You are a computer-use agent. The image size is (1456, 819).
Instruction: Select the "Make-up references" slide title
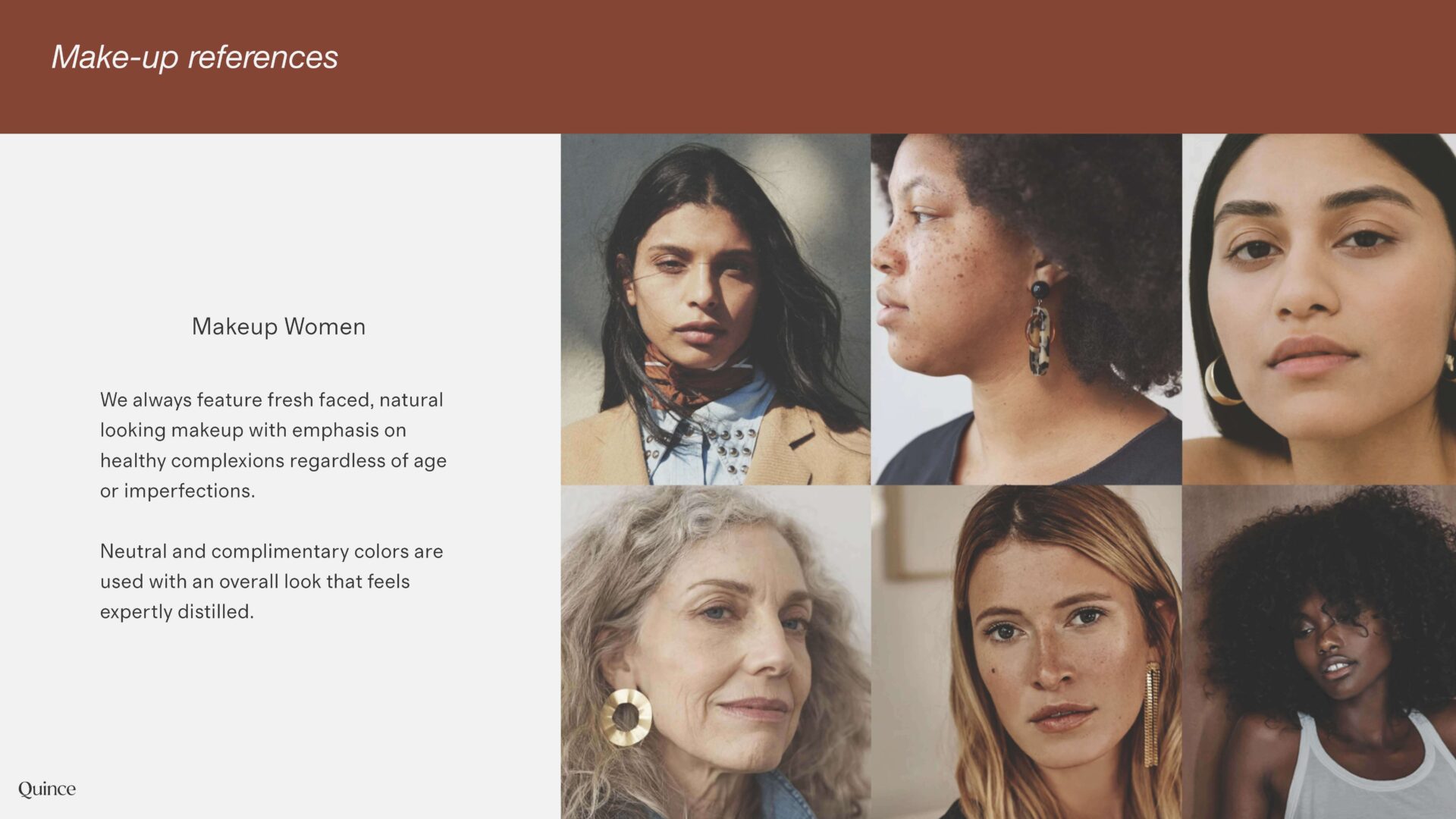click(195, 57)
